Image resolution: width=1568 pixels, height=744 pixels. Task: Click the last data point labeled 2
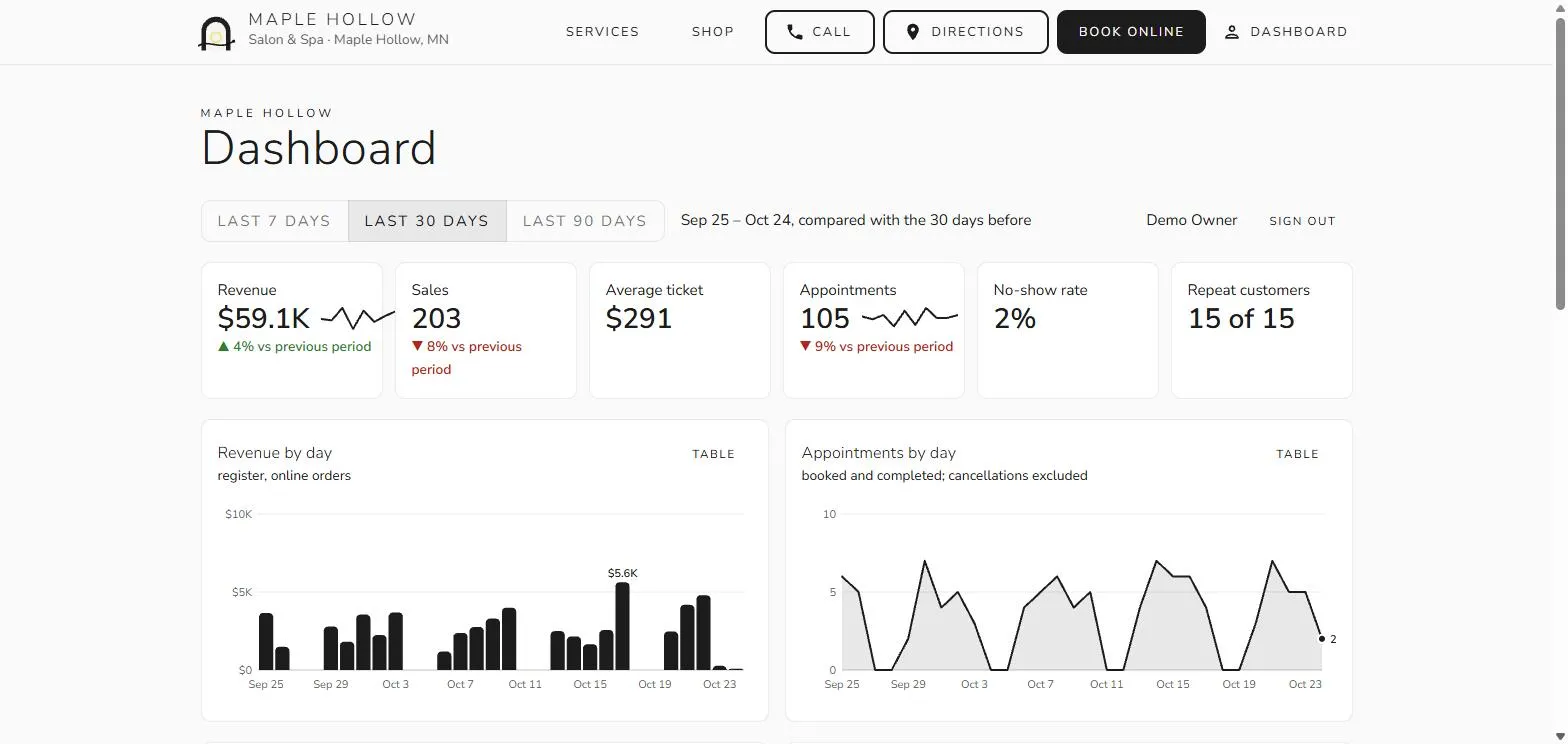point(1322,639)
